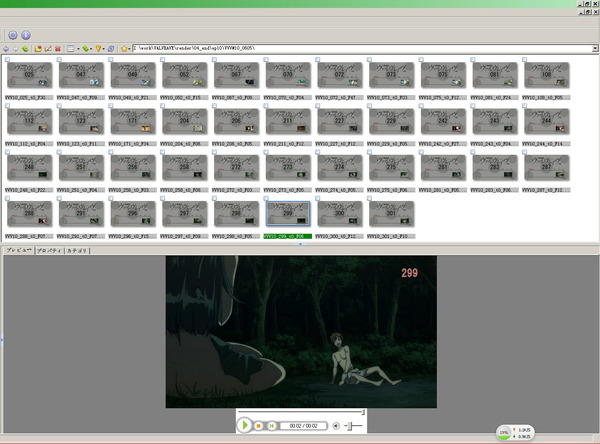Select thumbnail 204
The height and width of the screenshot is (444, 600).
point(184,122)
